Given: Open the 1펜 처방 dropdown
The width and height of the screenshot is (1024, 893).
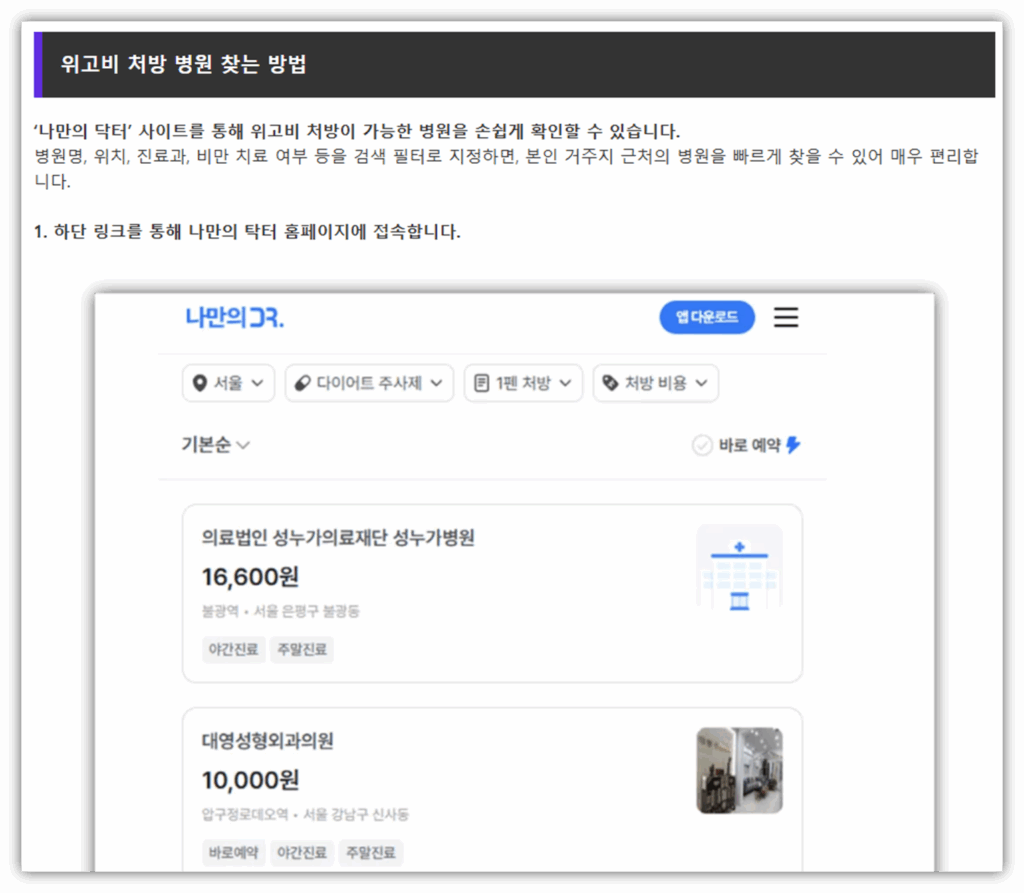Looking at the screenshot, I should (x=523, y=383).
